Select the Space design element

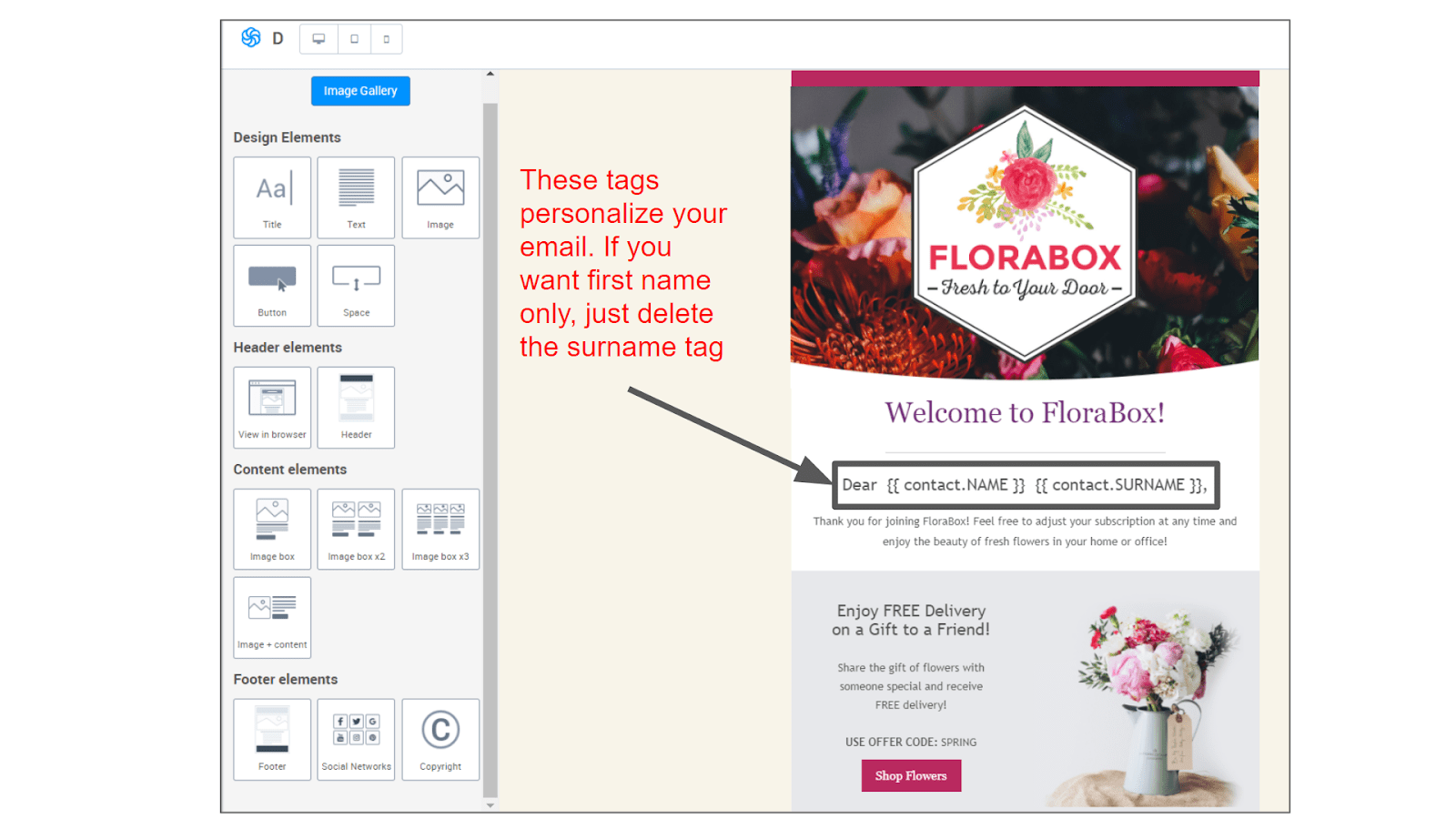click(356, 286)
